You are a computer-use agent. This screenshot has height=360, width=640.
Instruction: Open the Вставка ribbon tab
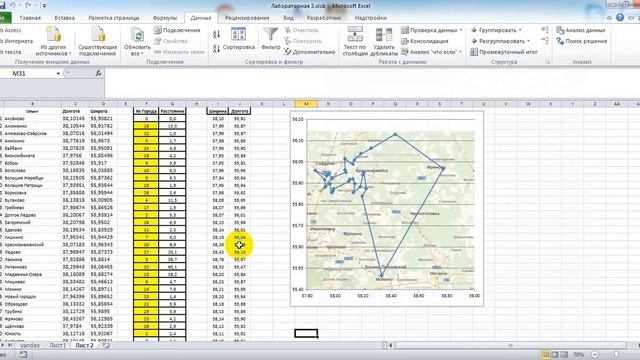(64, 18)
